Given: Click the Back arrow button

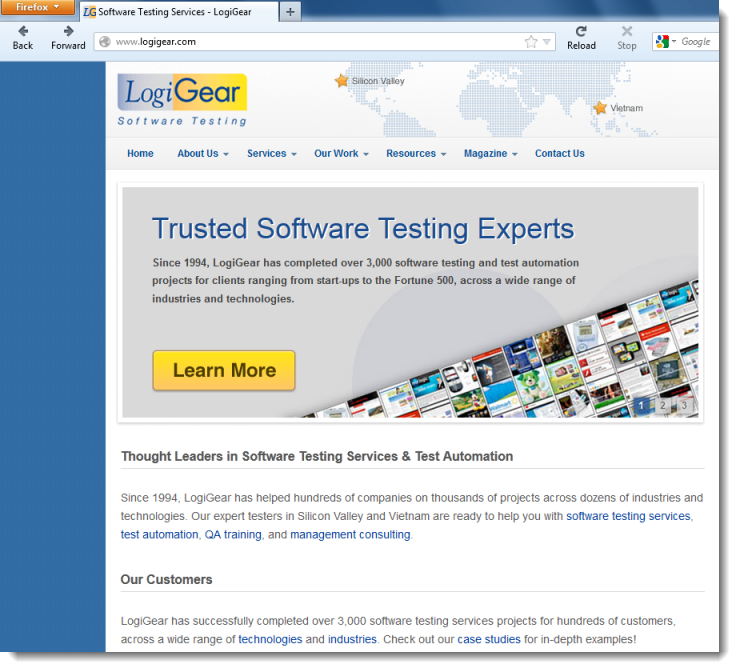Looking at the screenshot, I should 23,38.
